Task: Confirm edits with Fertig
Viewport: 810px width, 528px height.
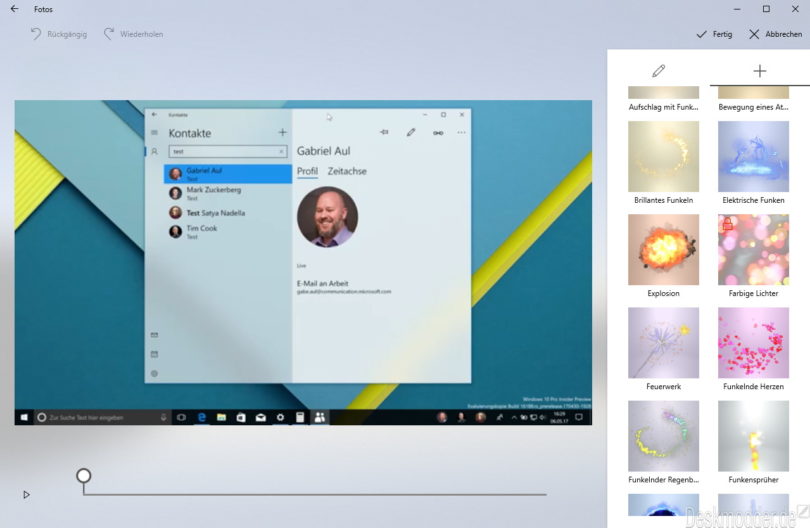Action: [x=714, y=34]
